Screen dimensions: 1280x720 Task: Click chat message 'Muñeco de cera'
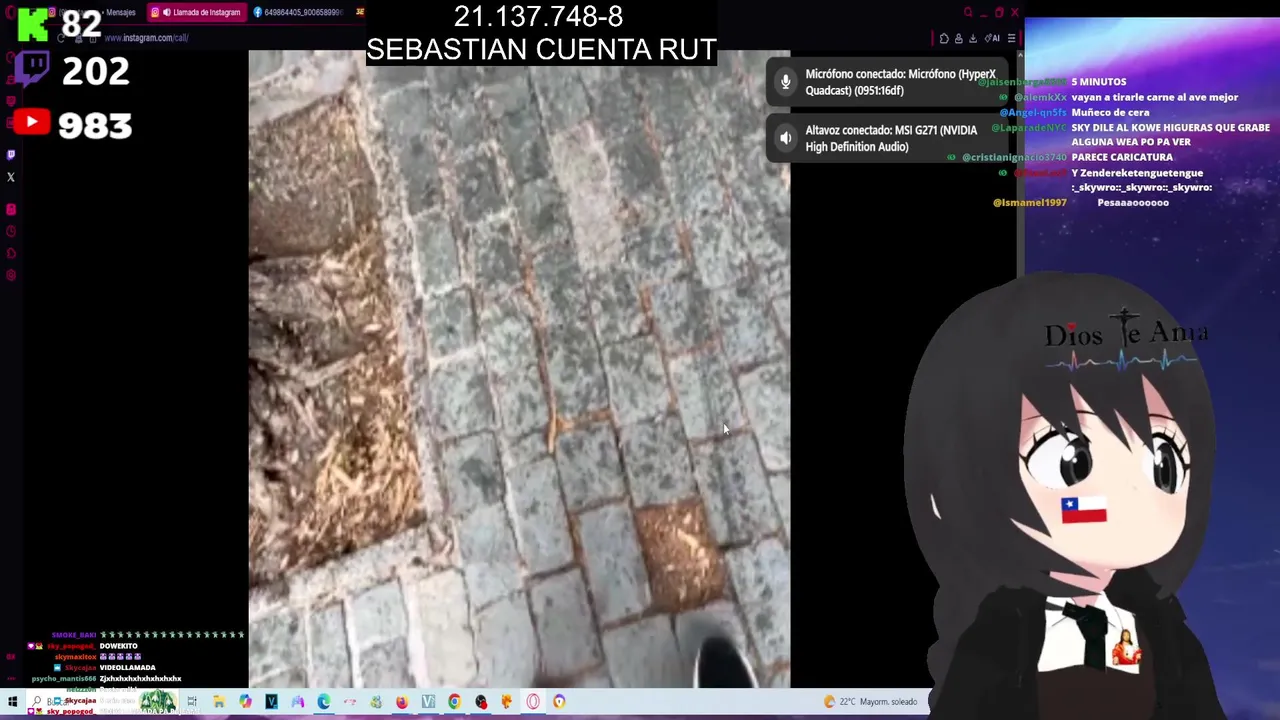[1110, 112]
